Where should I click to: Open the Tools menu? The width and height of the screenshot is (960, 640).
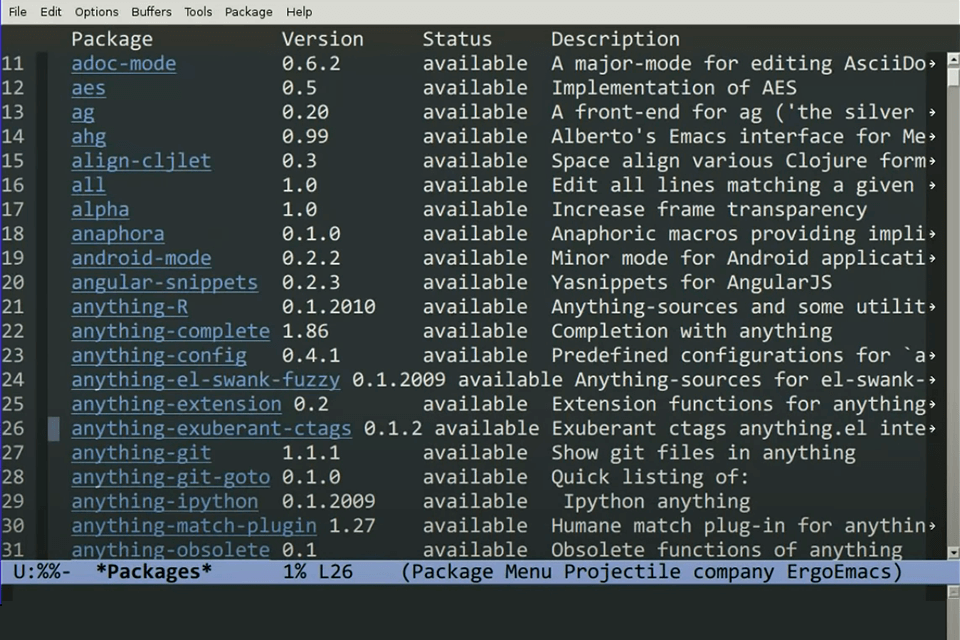click(198, 12)
